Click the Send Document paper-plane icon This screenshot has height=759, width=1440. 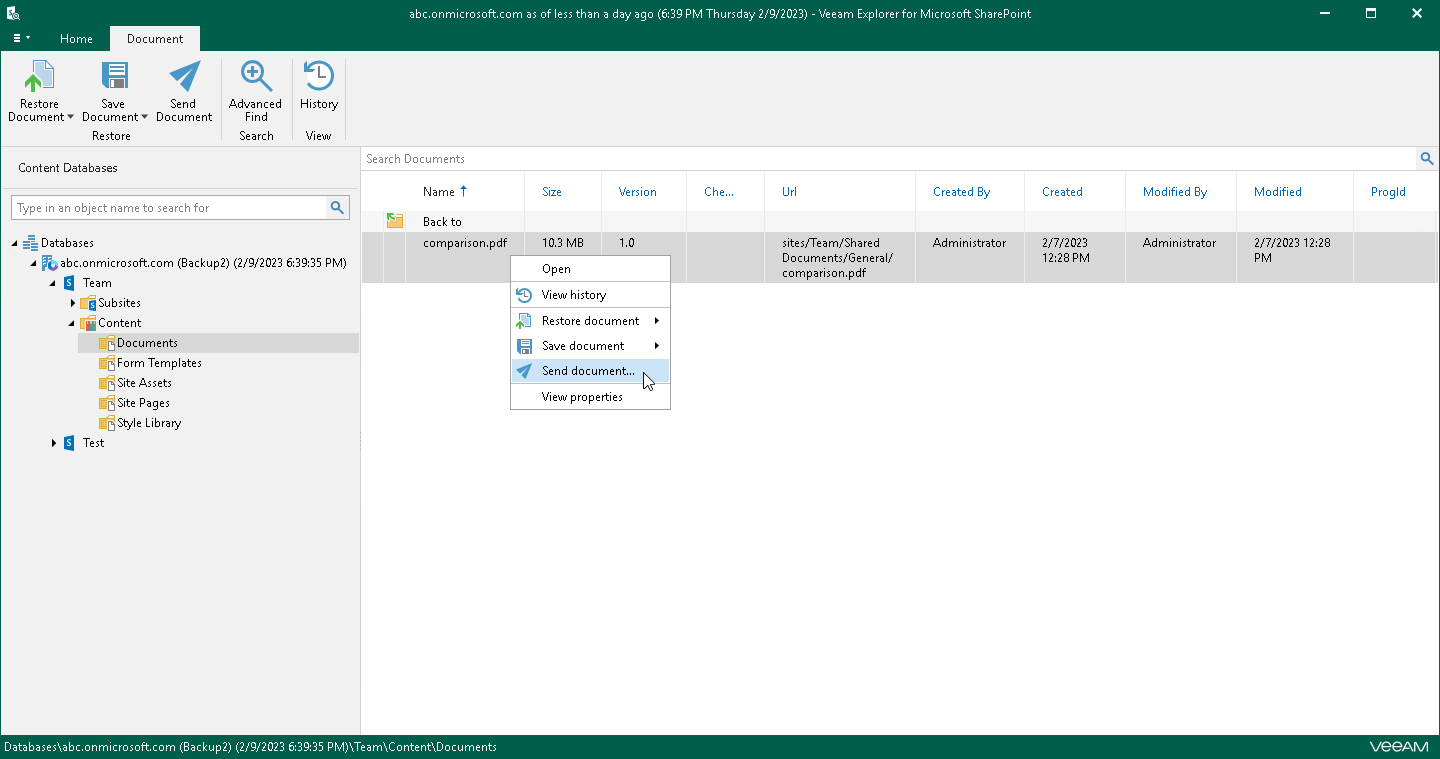pyautogui.click(x=184, y=75)
